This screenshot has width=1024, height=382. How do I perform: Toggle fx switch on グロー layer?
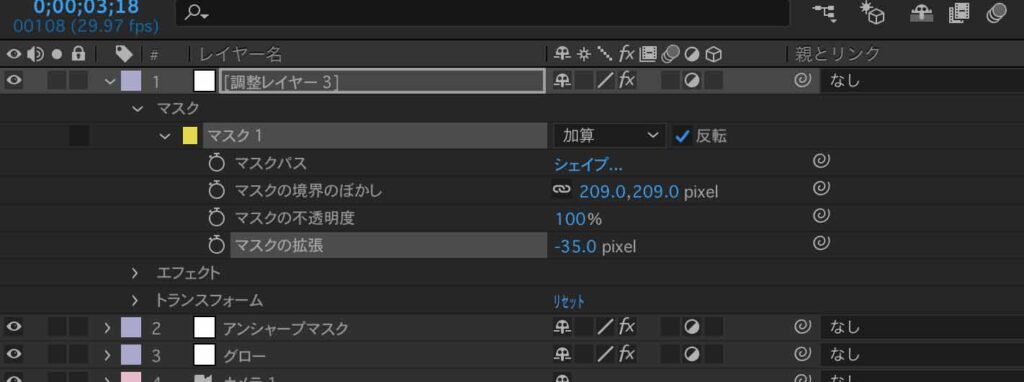[x=626, y=355]
